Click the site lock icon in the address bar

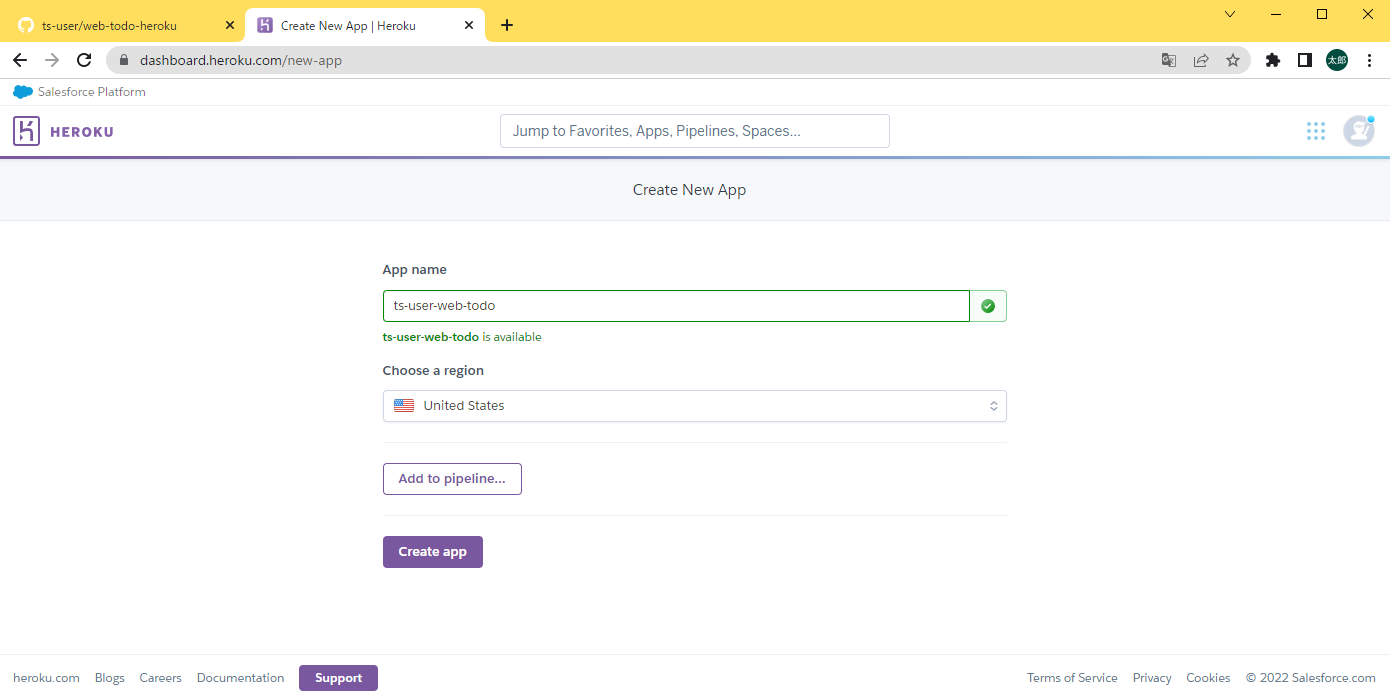click(124, 60)
